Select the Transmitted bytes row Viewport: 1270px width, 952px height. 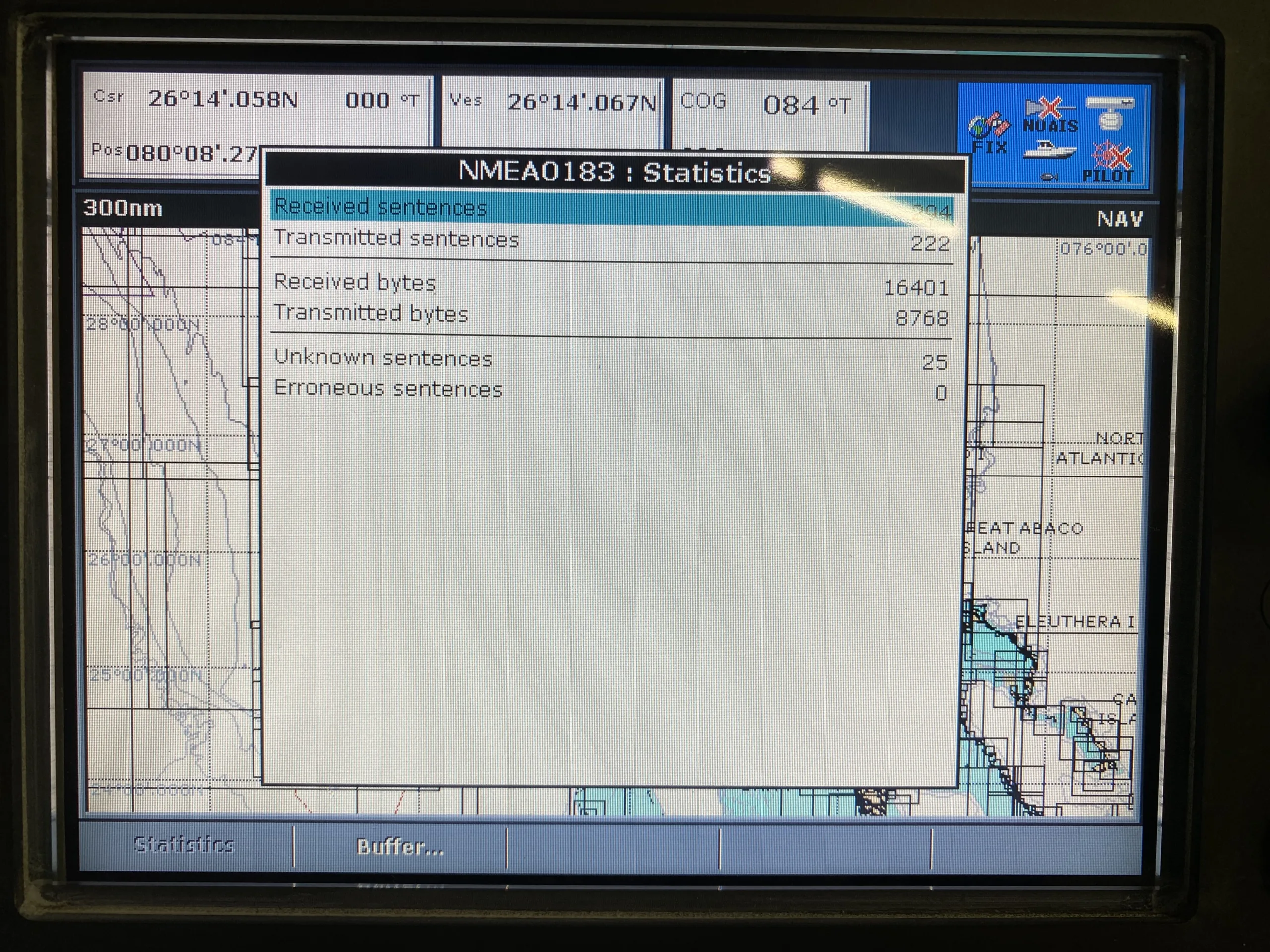[612, 315]
